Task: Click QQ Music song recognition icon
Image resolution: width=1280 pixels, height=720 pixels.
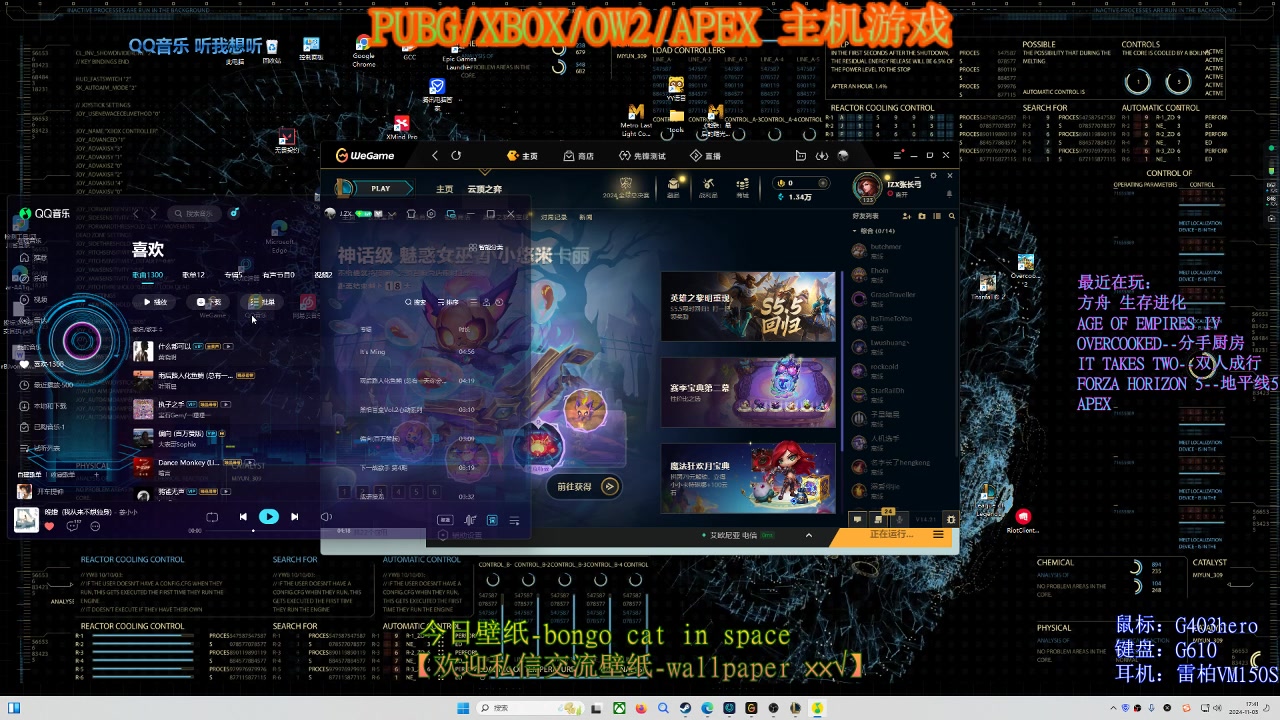Action: point(234,212)
